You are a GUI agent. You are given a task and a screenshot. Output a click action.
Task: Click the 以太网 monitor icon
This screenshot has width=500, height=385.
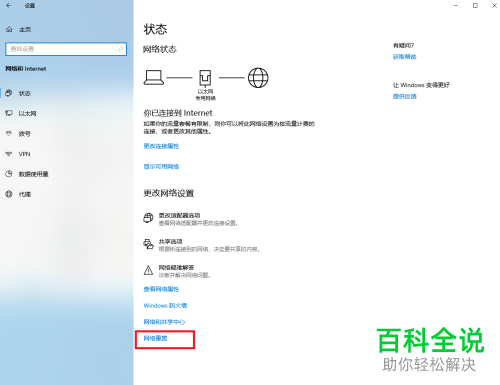(9, 113)
